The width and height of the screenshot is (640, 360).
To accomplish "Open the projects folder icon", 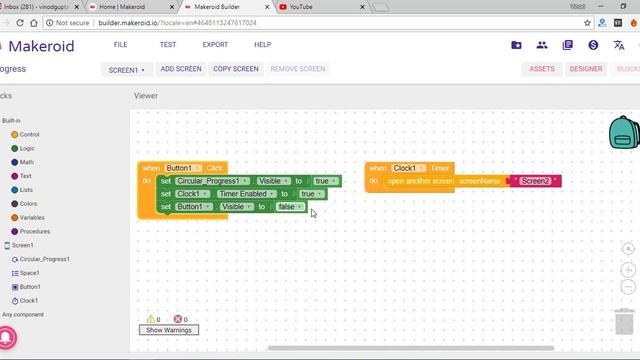I will click(516, 45).
